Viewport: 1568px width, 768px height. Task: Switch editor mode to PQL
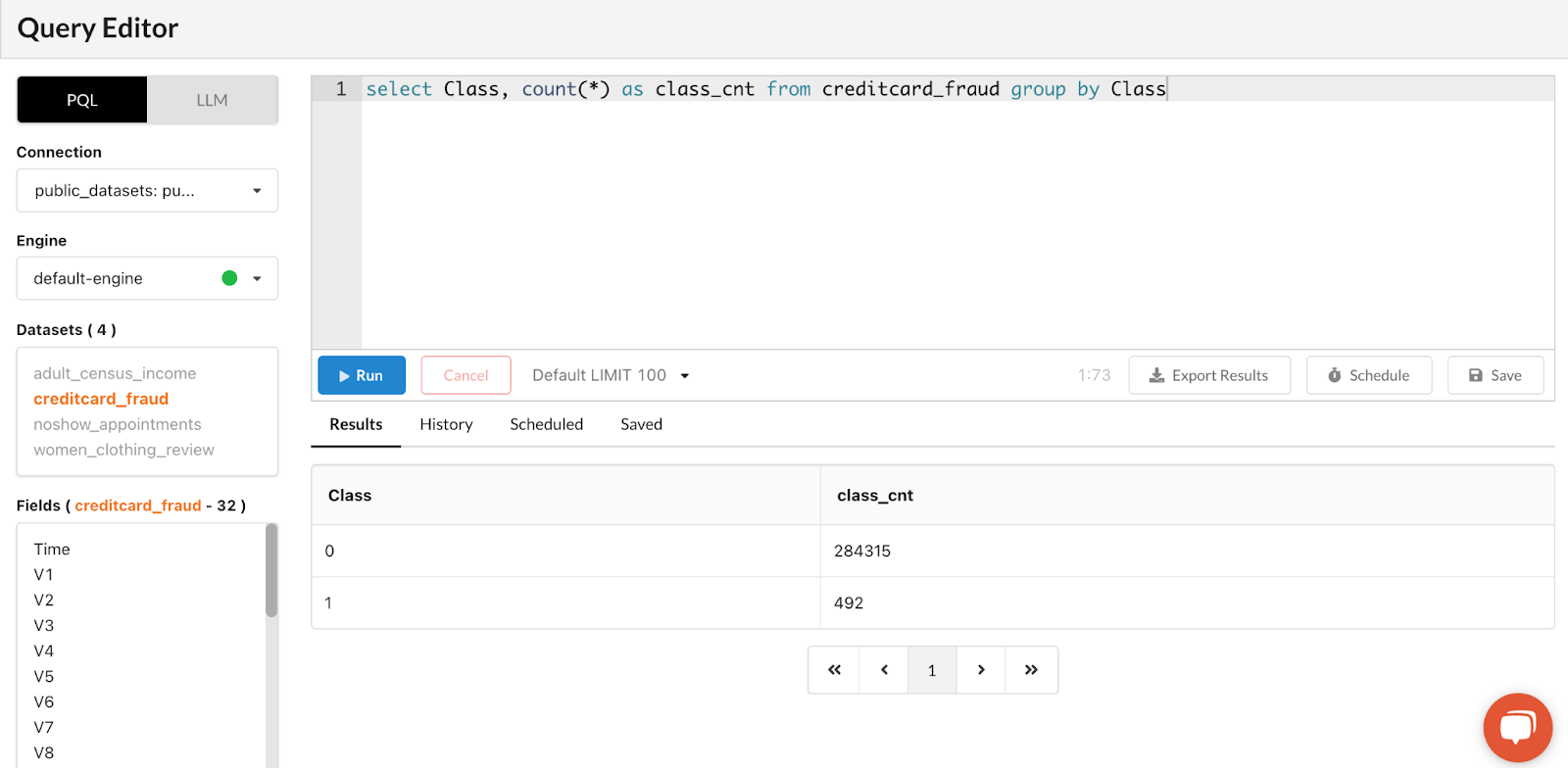(x=82, y=100)
